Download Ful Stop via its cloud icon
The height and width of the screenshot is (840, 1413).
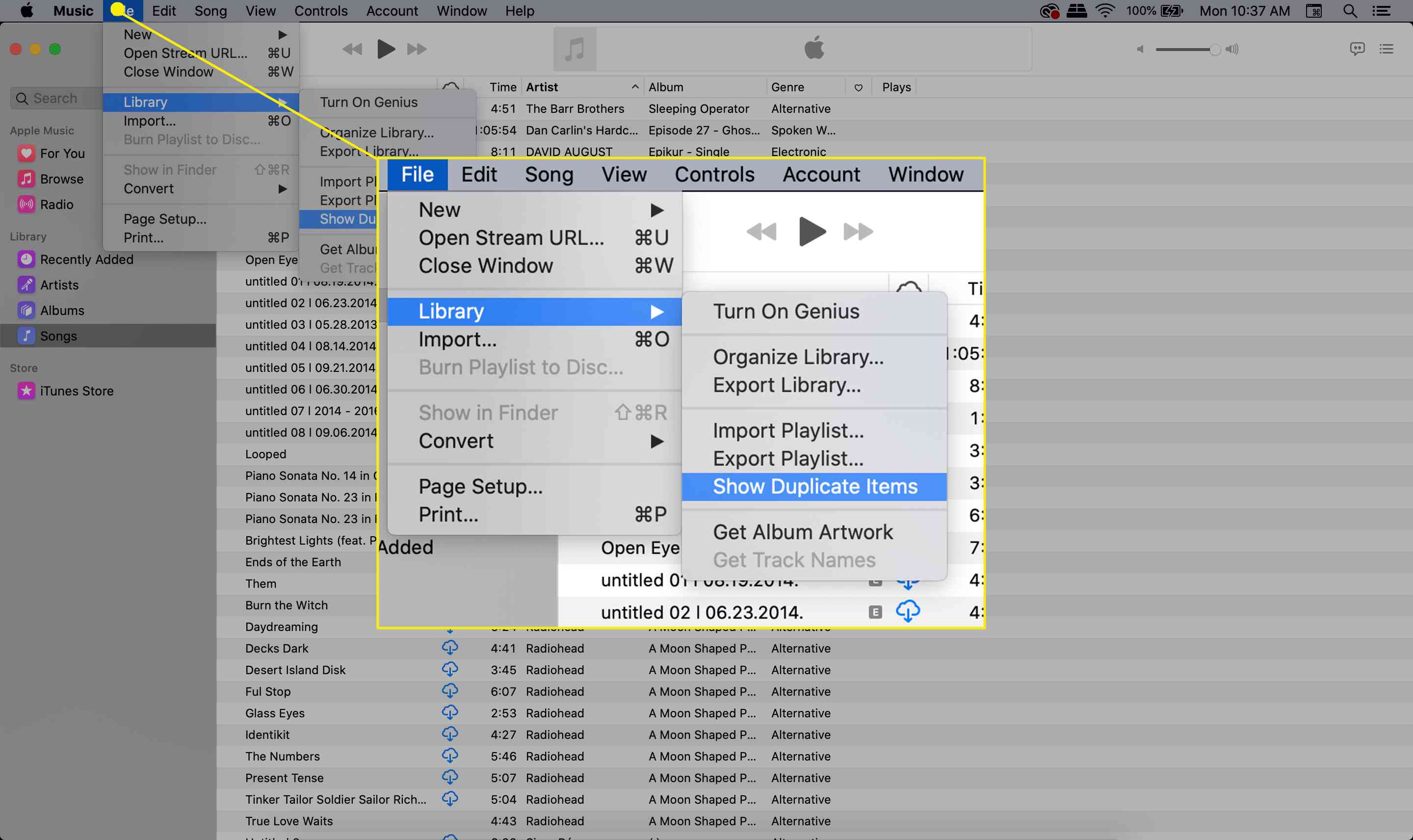coord(450,690)
